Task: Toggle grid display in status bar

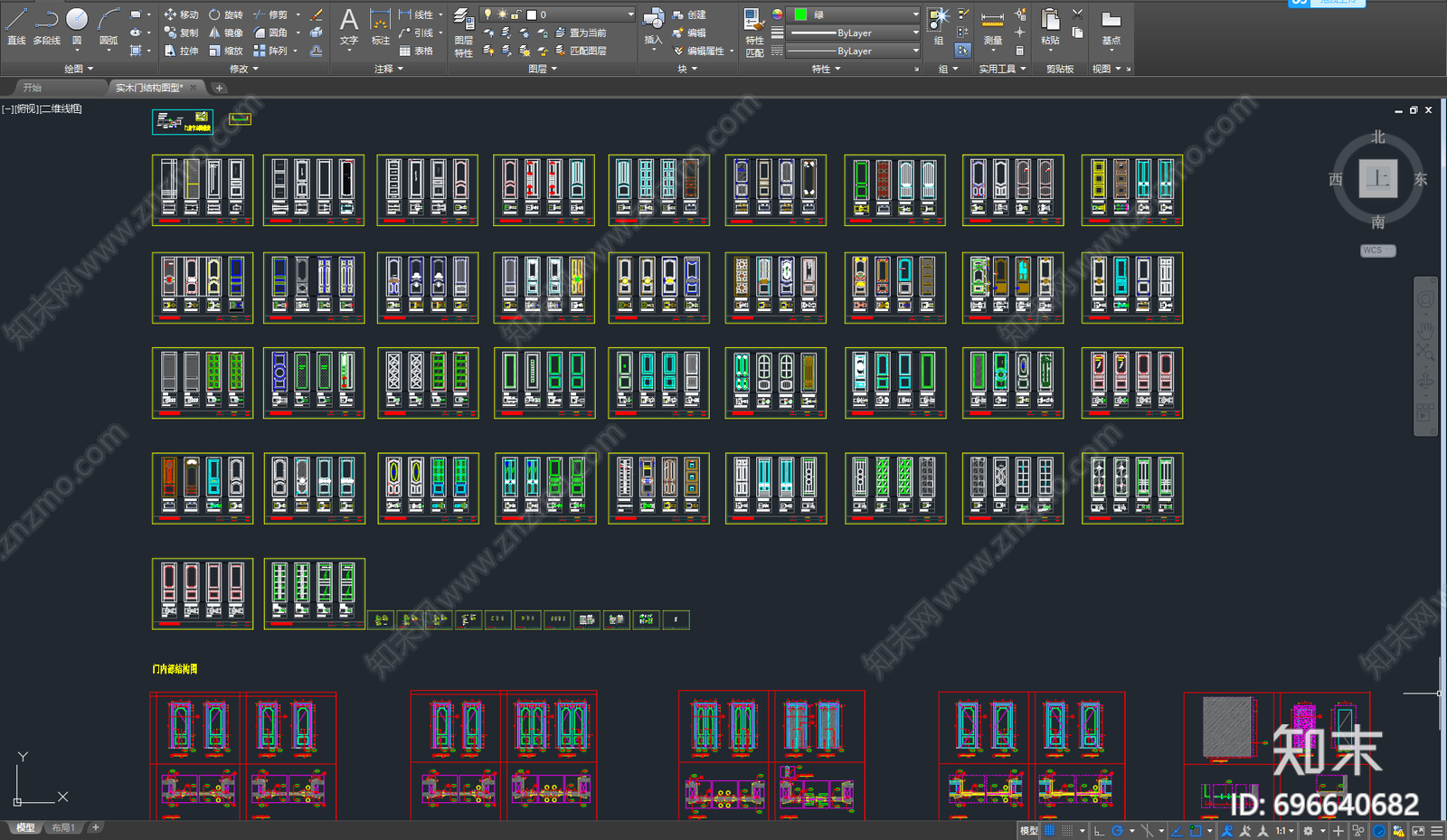Action: pos(1050,831)
